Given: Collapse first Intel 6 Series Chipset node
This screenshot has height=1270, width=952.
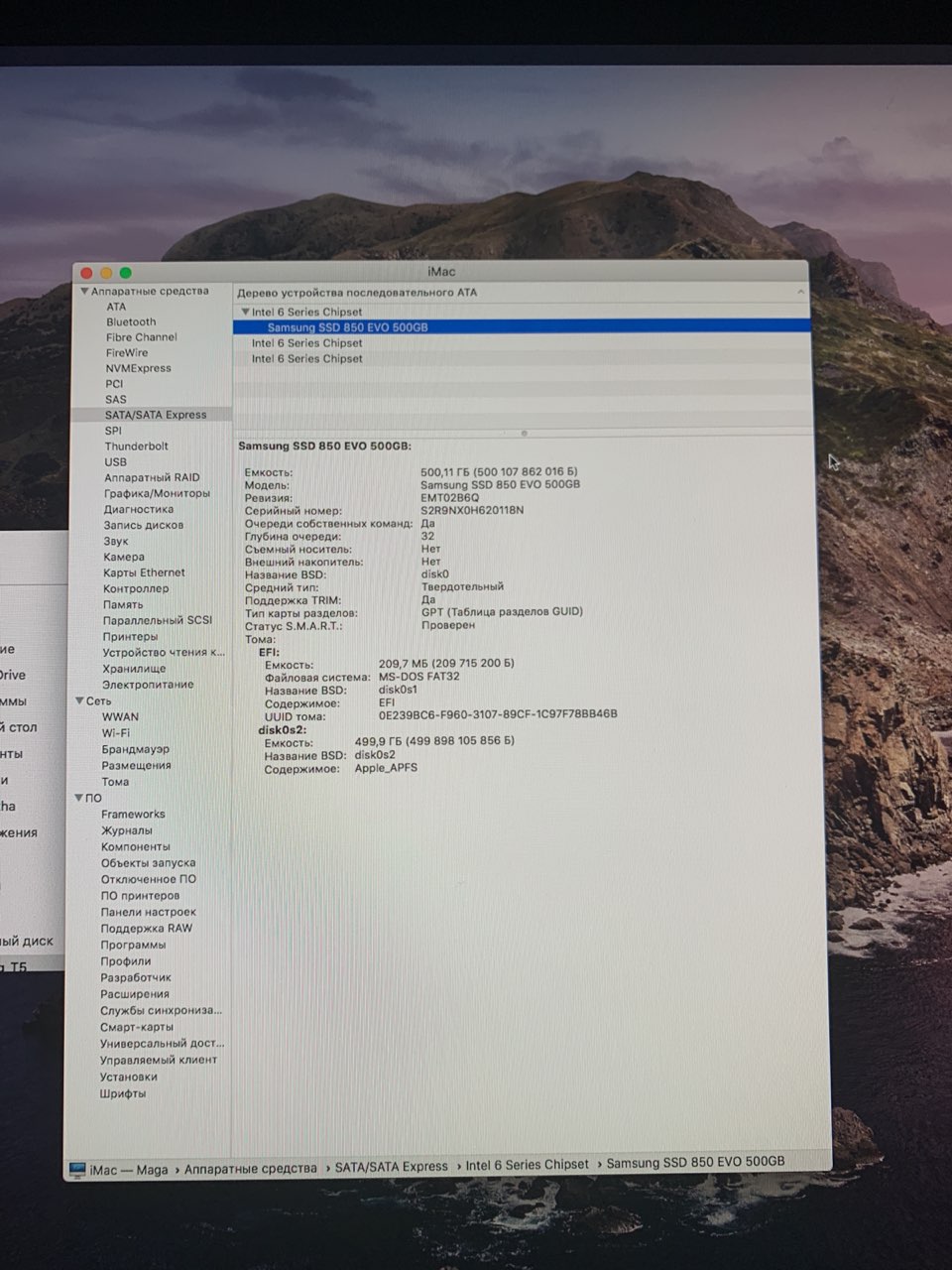Looking at the screenshot, I should [245, 312].
